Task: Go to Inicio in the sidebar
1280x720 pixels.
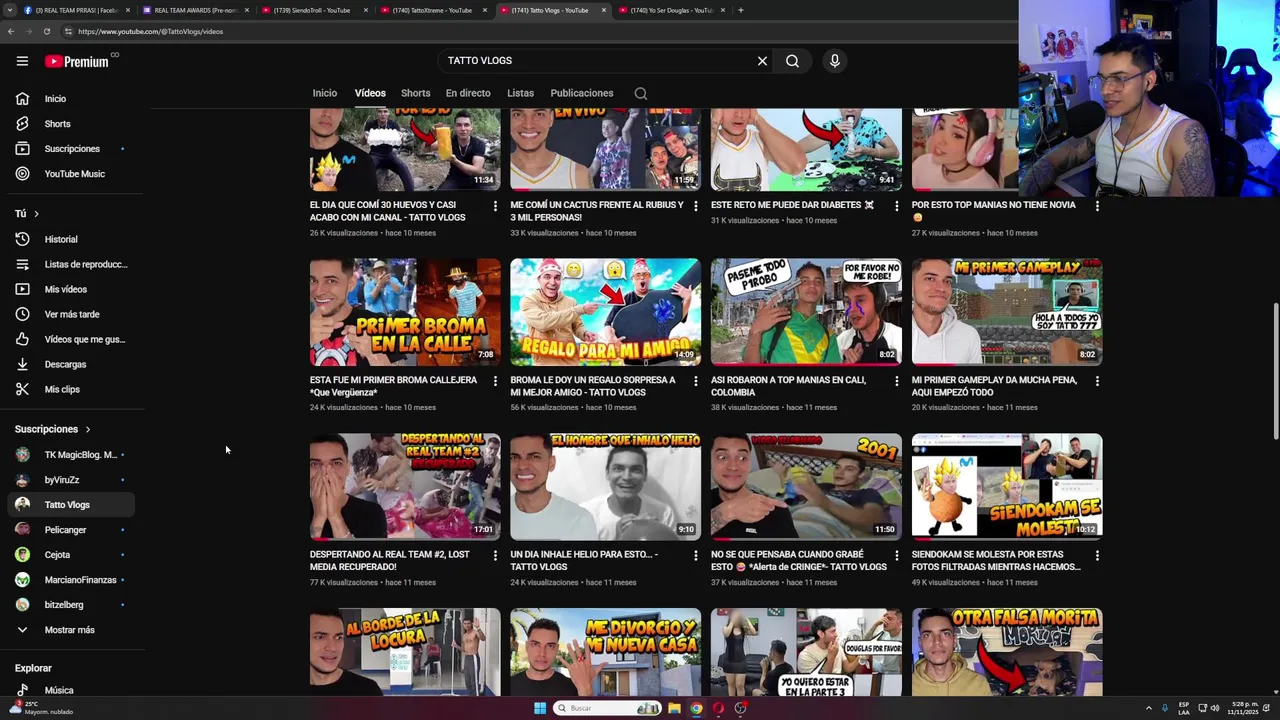Action: click(69, 99)
